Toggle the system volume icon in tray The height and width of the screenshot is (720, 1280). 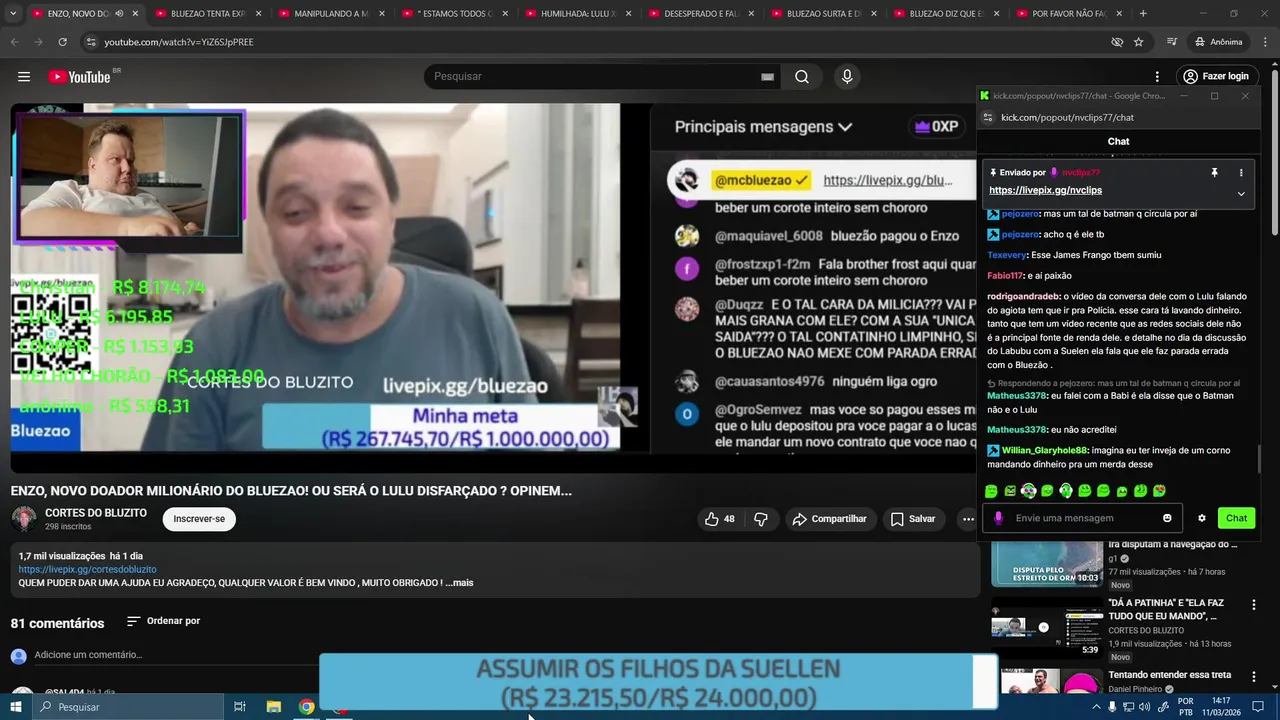tap(1145, 707)
